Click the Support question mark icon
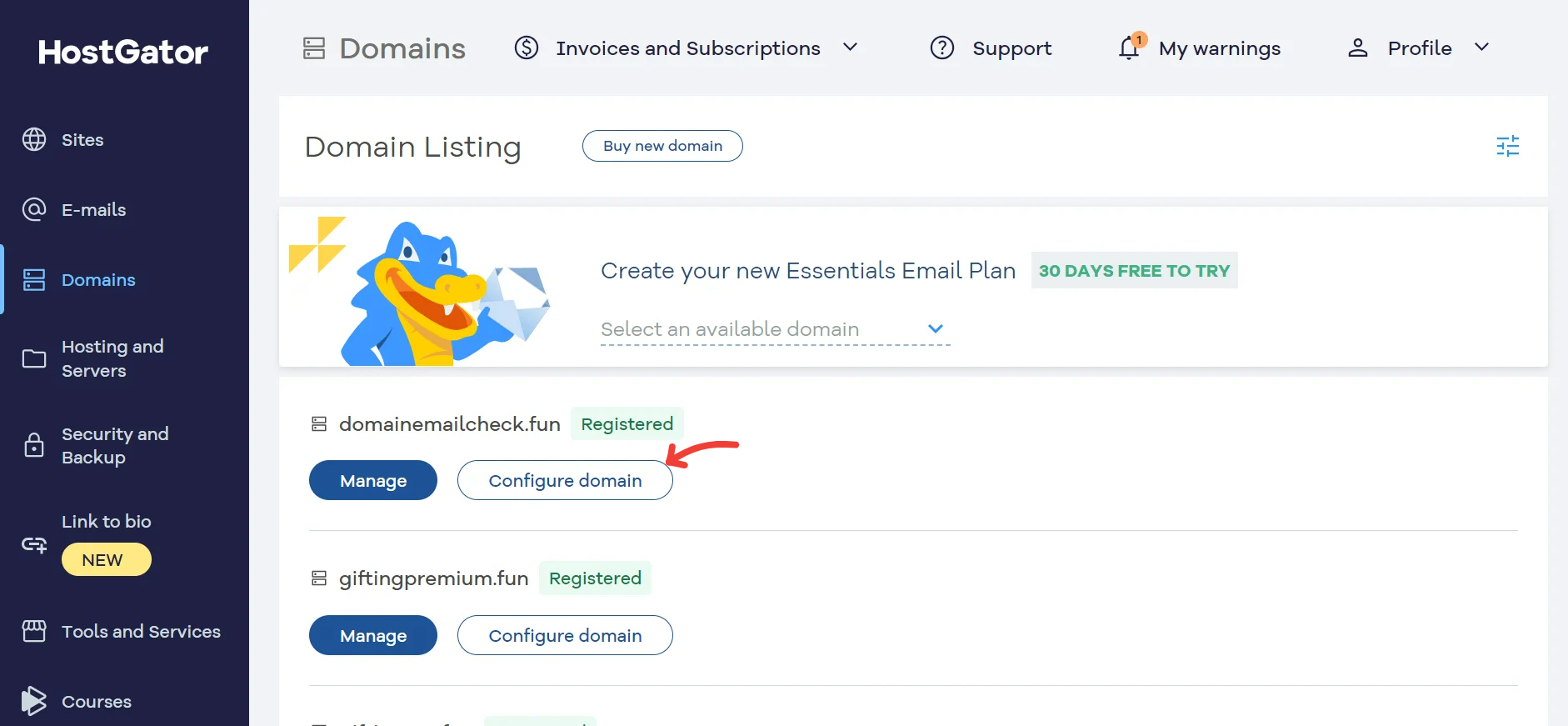This screenshot has height=726, width=1568. (942, 48)
